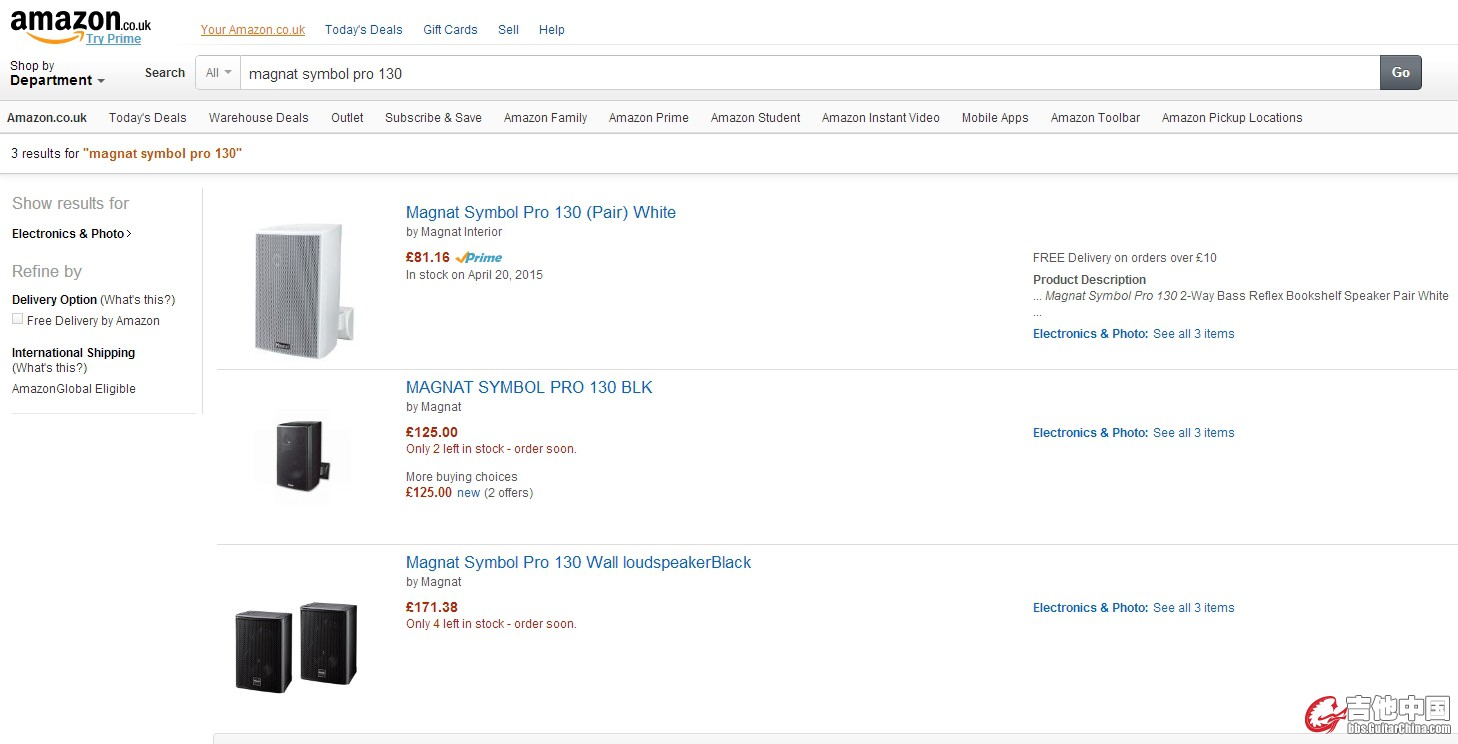Select Today's Deals in navigation bar
Screen dimensions: 1458x744
click(148, 117)
